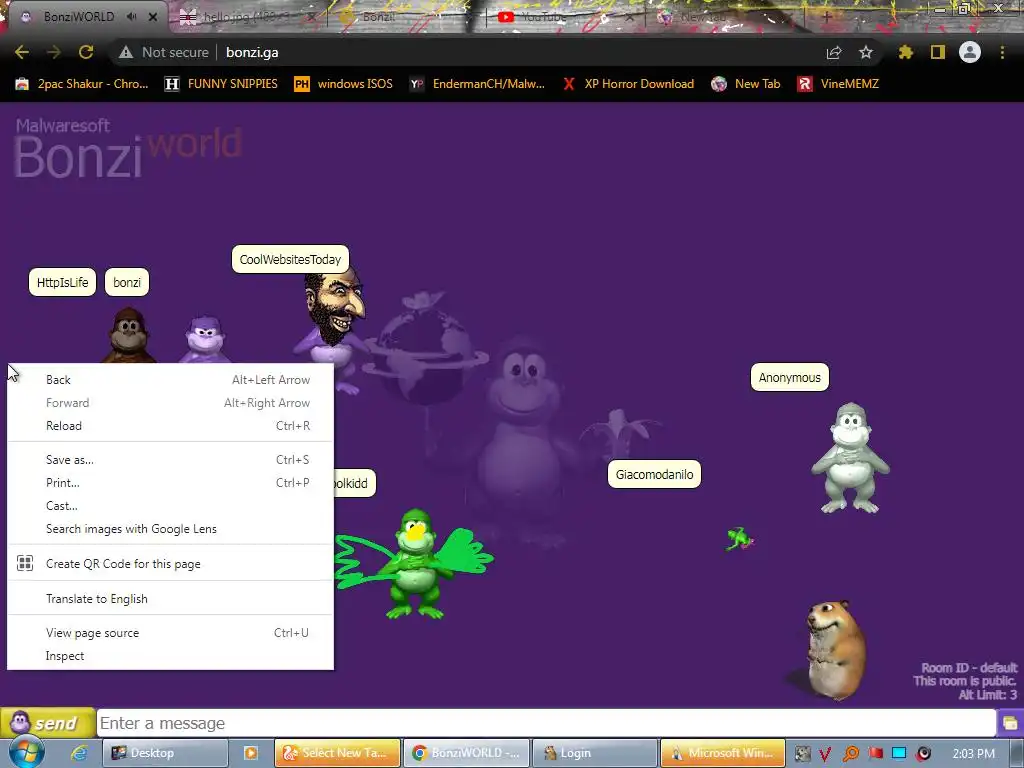Click the red flag tray icon

point(876,754)
